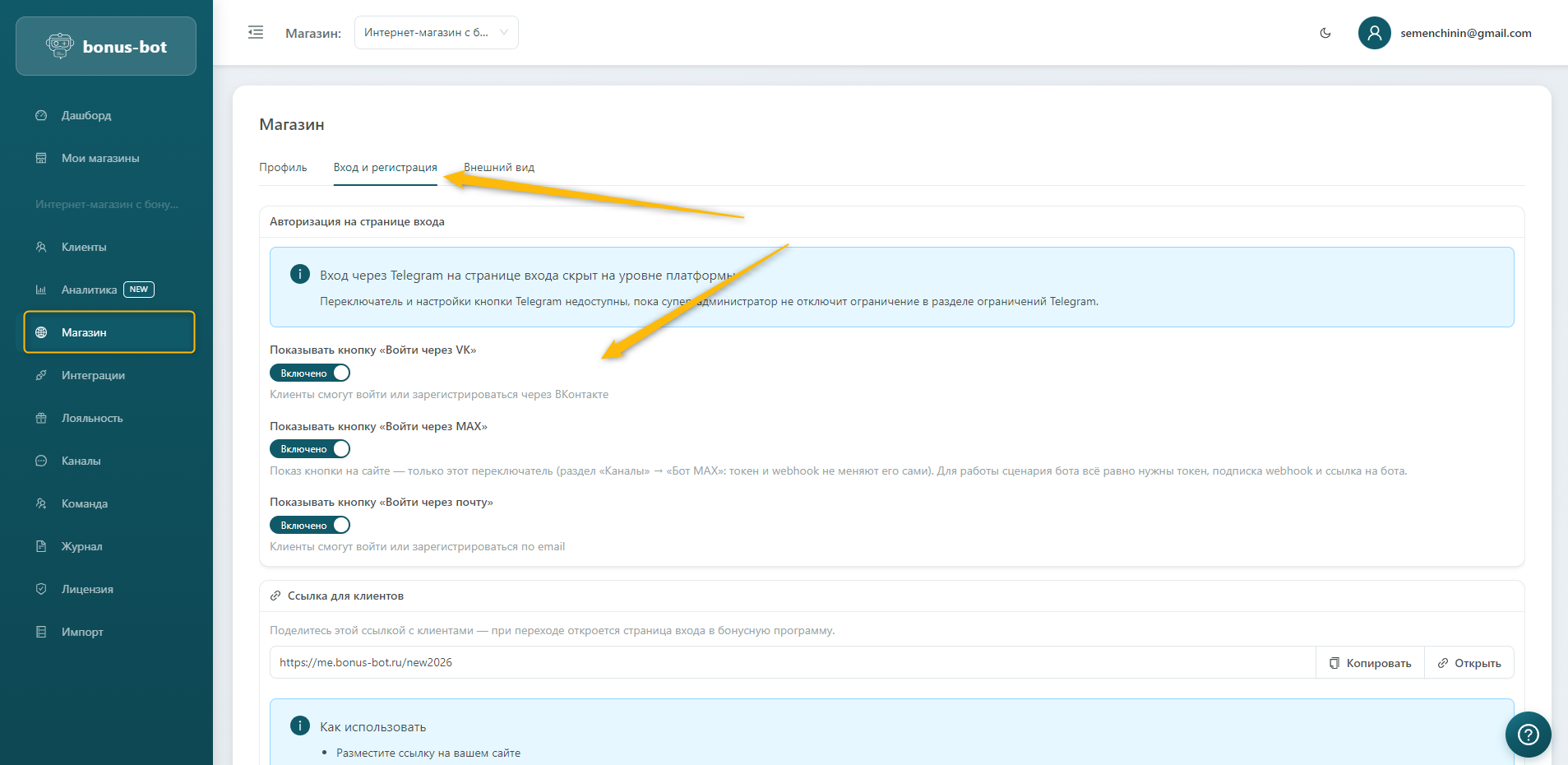
Task: Toggle «Войти через почту» switch
Action: tap(310, 526)
